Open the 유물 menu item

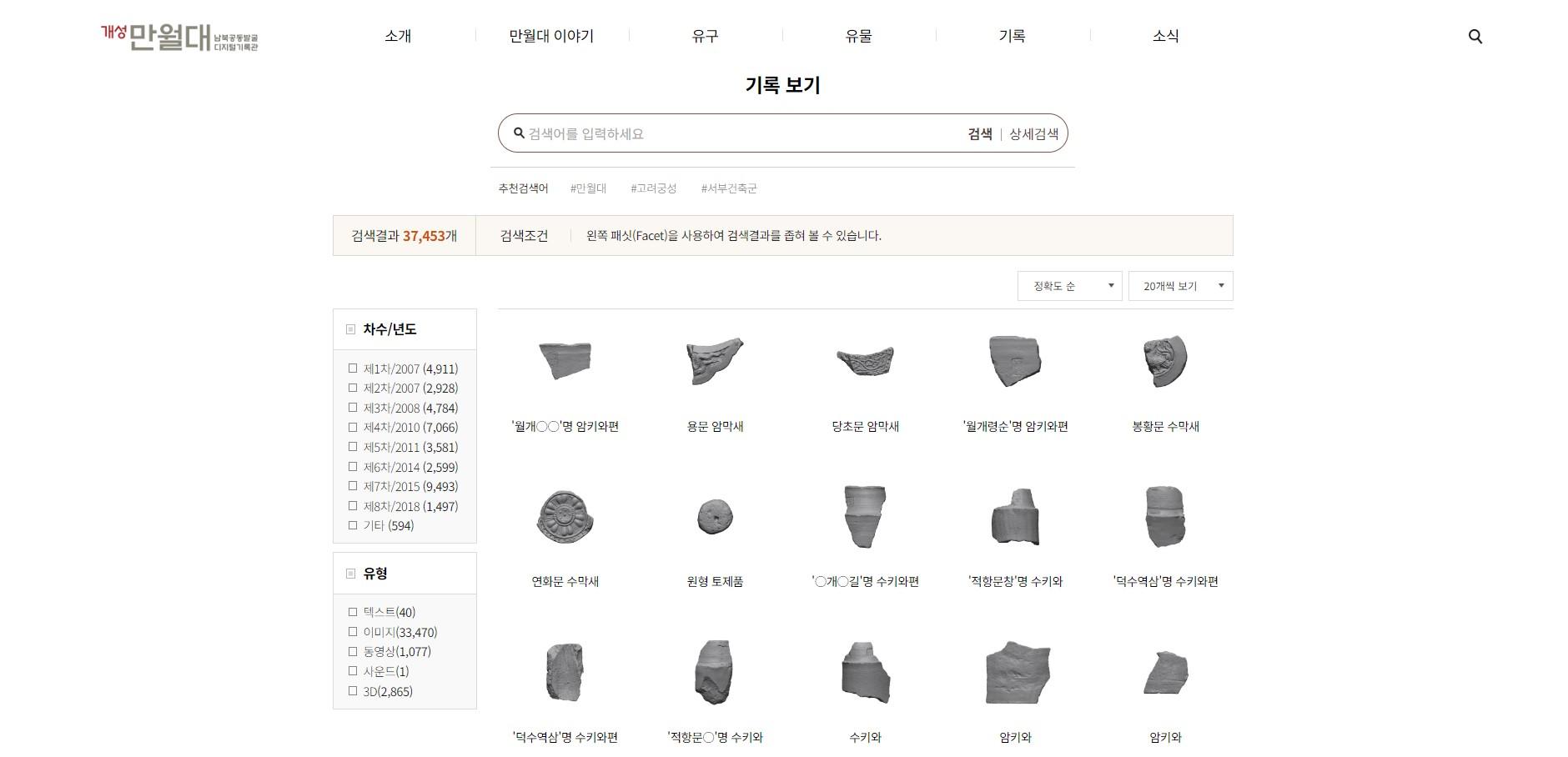click(858, 36)
